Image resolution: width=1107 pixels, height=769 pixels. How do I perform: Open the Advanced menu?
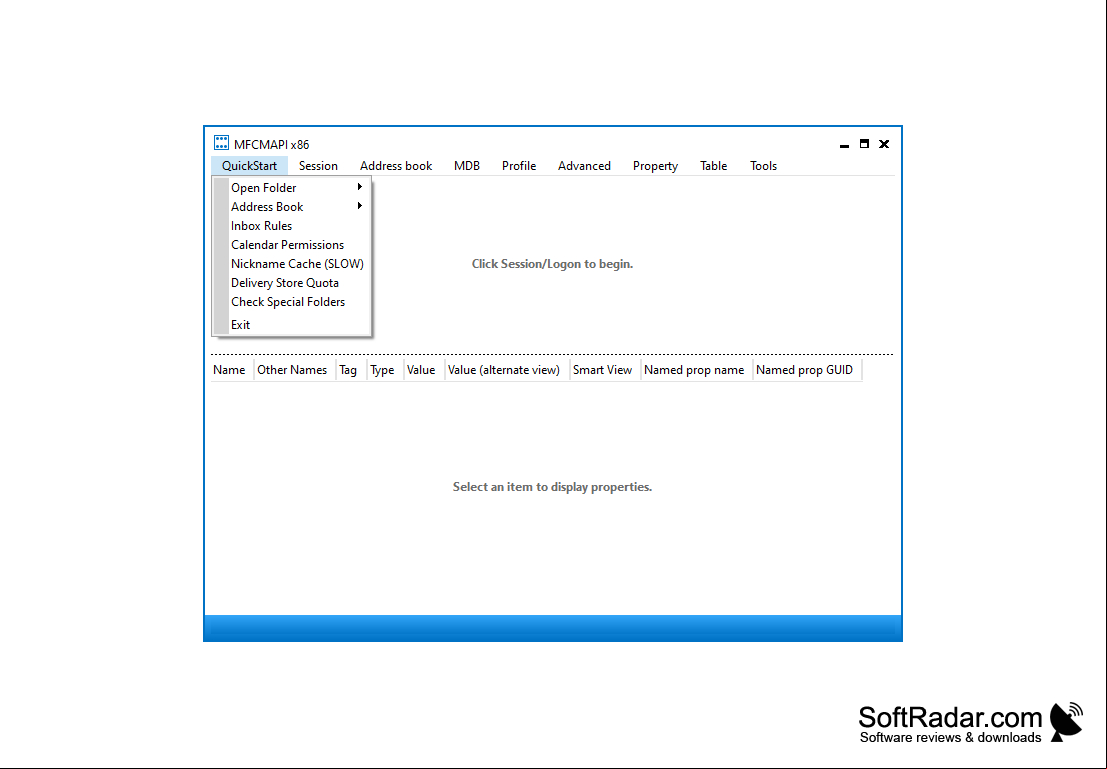pos(585,166)
